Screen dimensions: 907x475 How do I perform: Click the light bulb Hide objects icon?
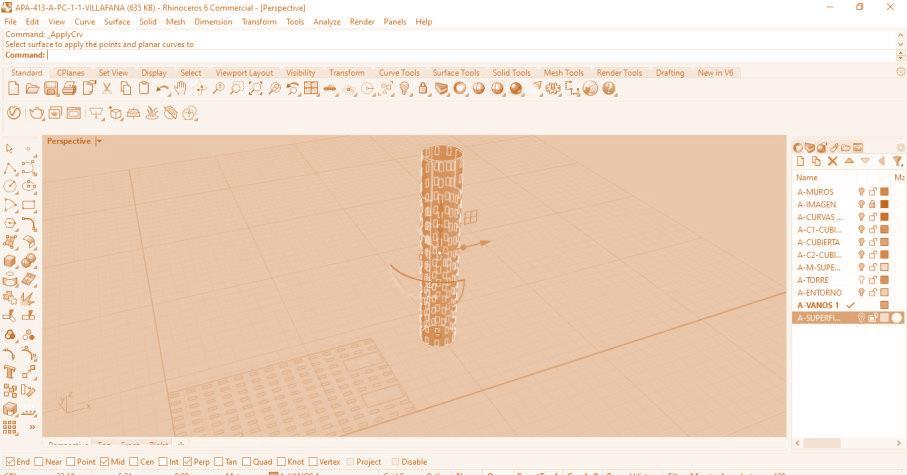click(x=404, y=89)
